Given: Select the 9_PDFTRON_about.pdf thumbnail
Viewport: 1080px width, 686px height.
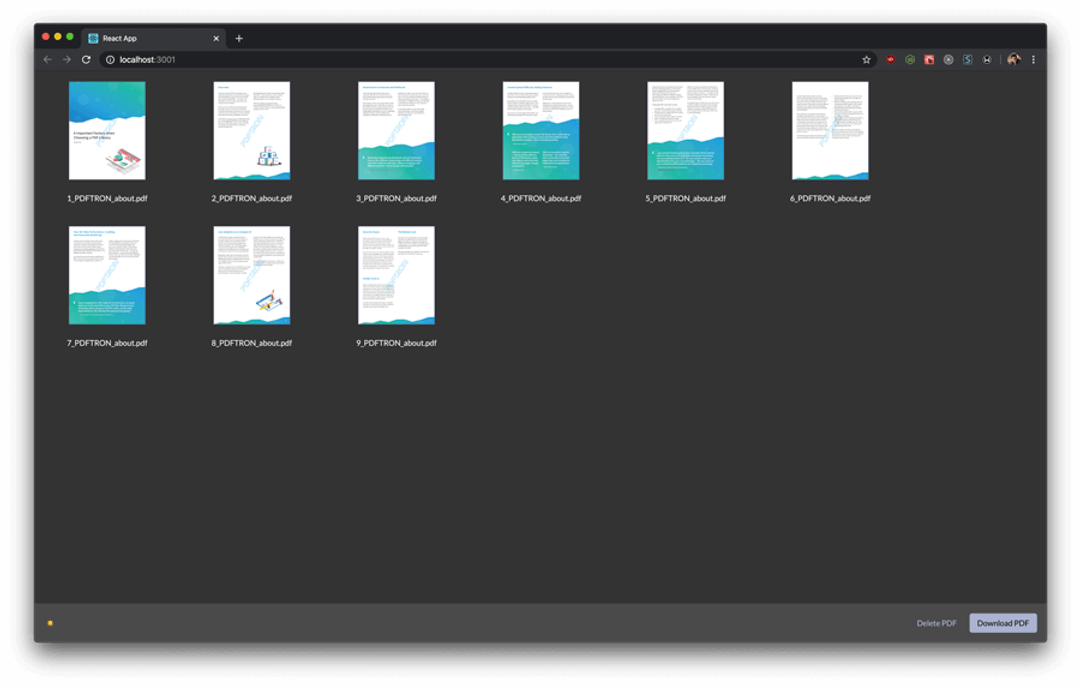Looking at the screenshot, I should pyautogui.click(x=396, y=276).
